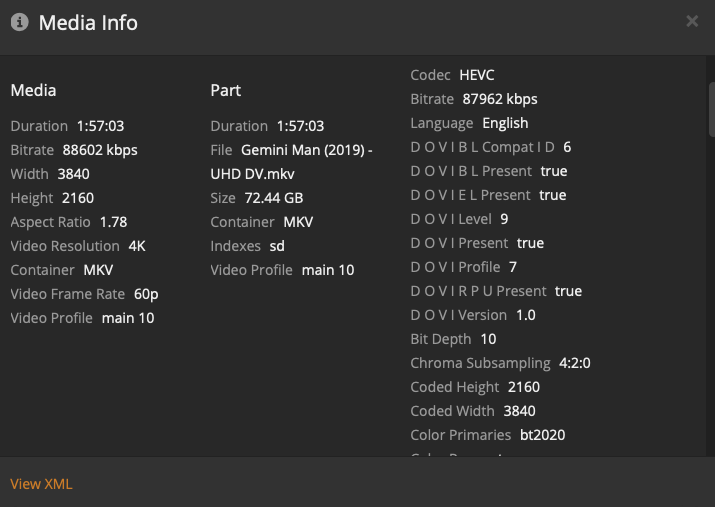Click the 1.78 aspect ratio value
The width and height of the screenshot is (715, 507).
coord(113,222)
